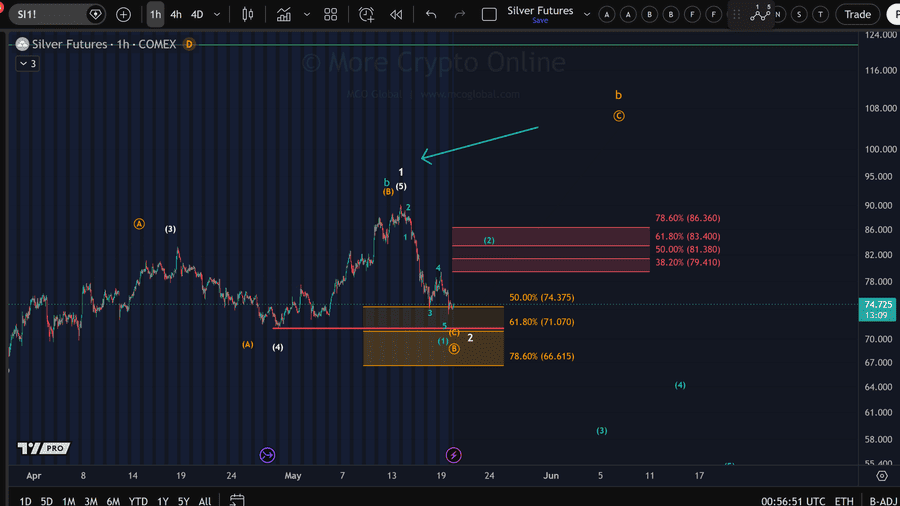Image resolution: width=900 pixels, height=506 pixels.
Task: Toggle B-ADJ back-adjustment setting
Action: point(883,501)
